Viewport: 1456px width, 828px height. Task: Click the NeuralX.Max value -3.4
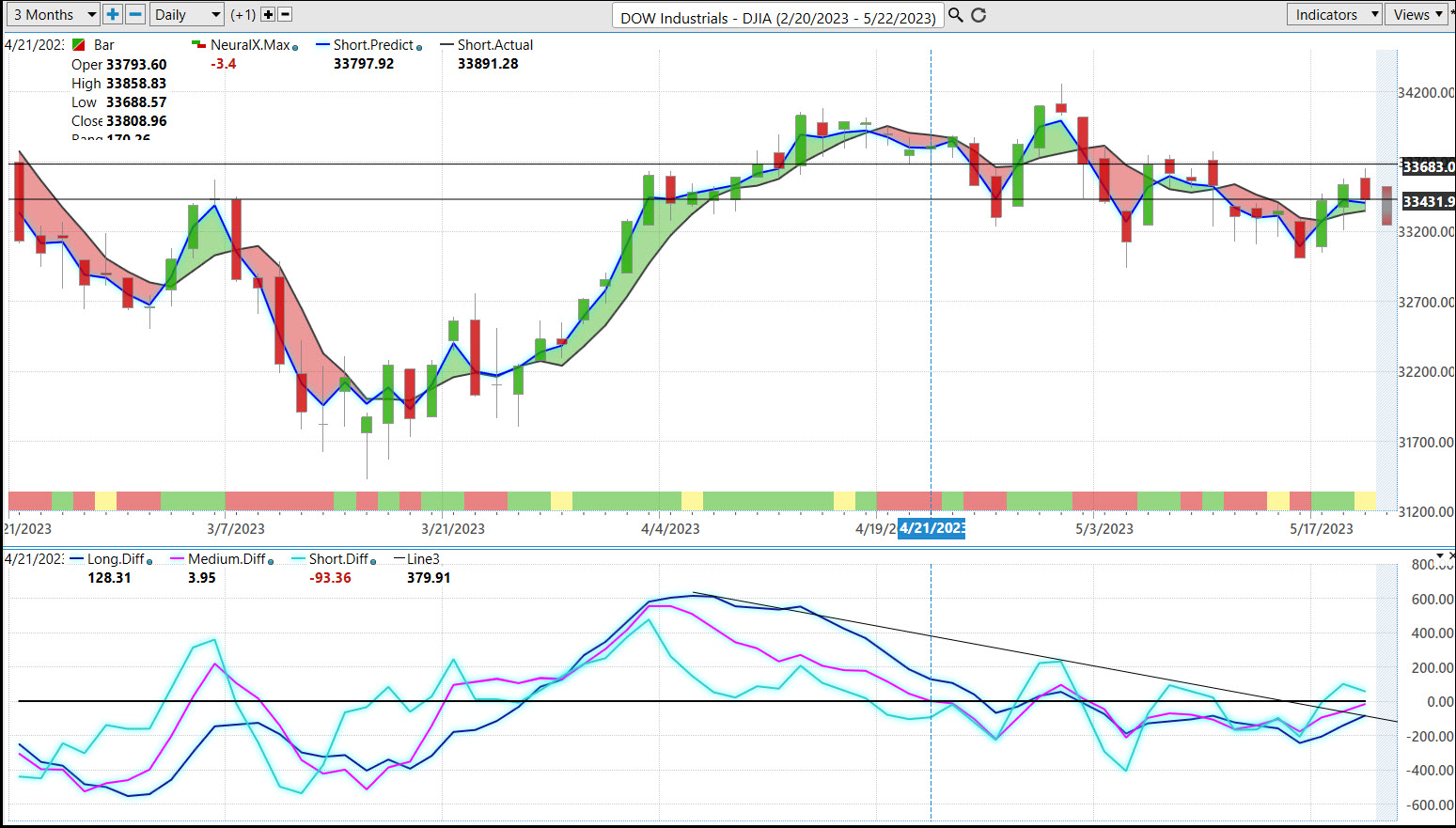224,64
